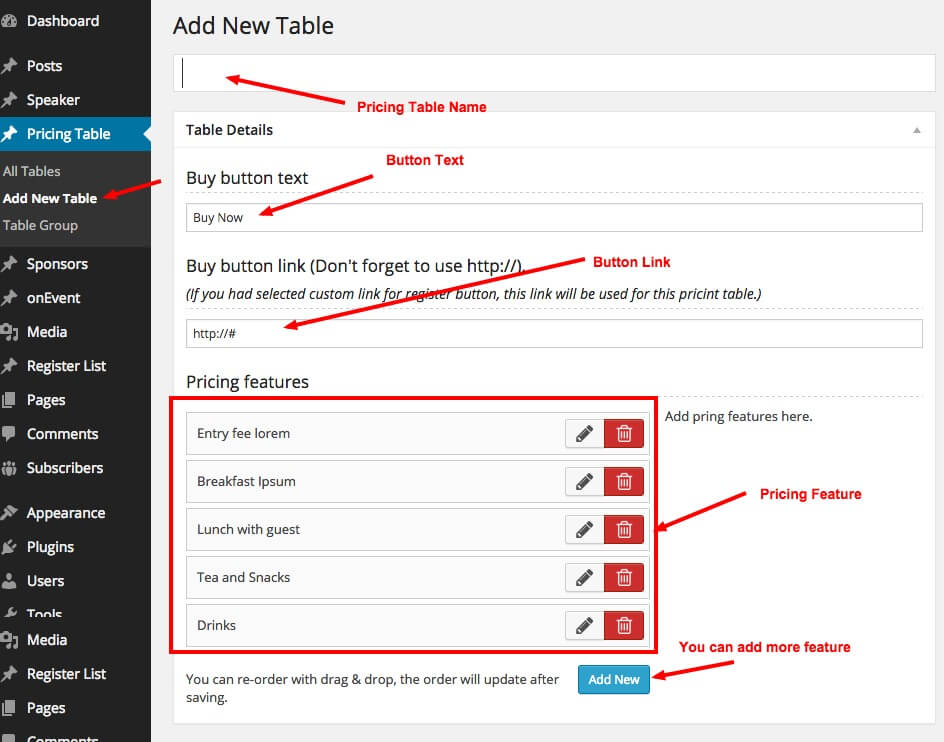Edit the Drinks feature row
This screenshot has height=742, width=944.
(585, 625)
